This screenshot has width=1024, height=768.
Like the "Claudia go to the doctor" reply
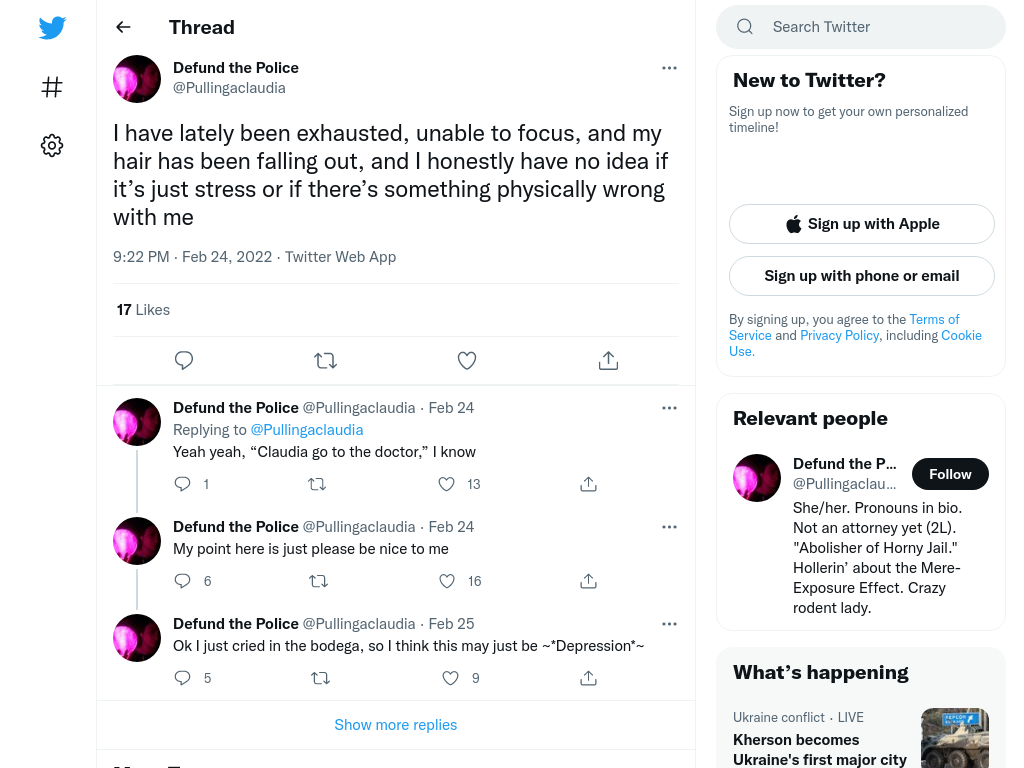(x=447, y=484)
